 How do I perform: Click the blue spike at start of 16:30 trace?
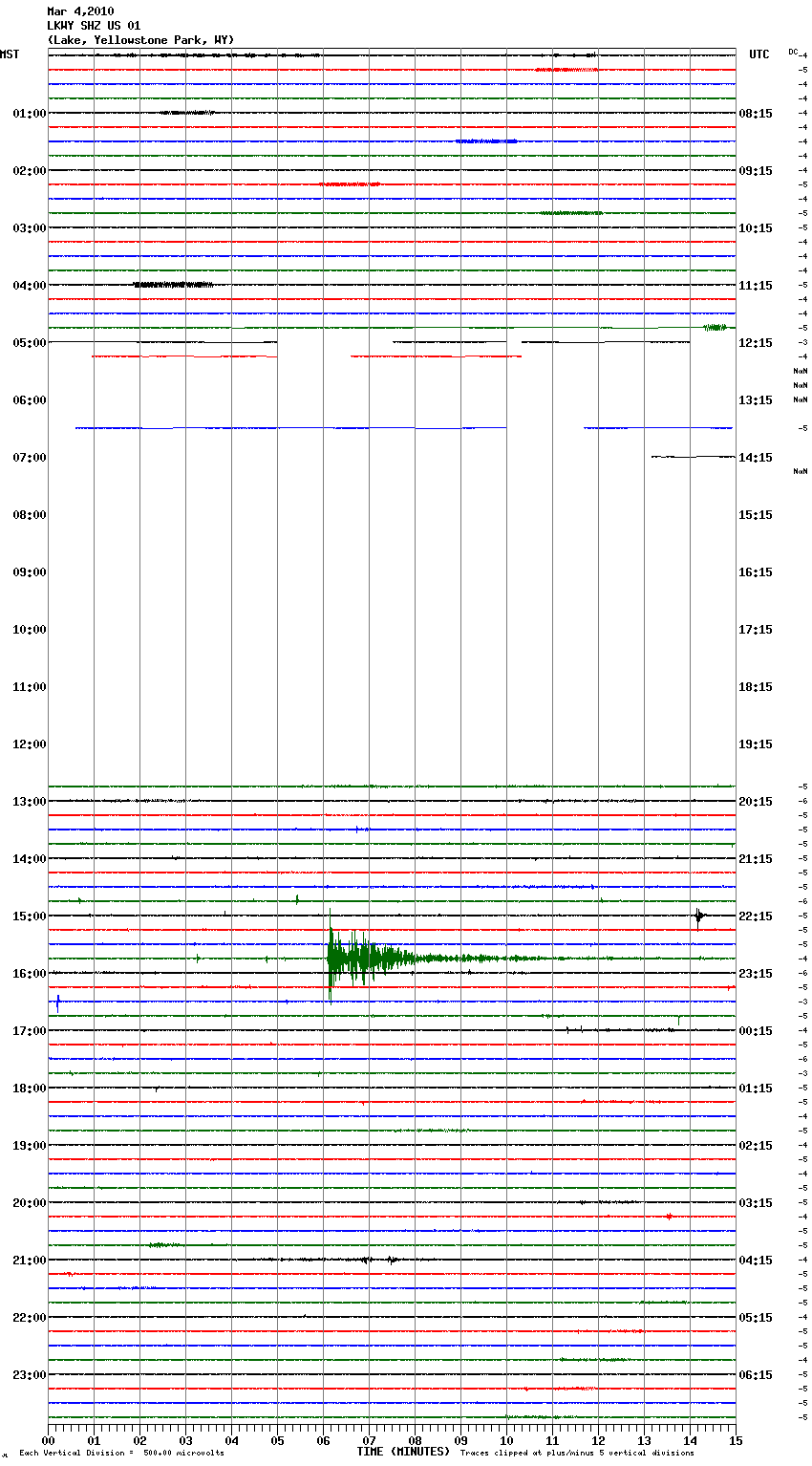pos(58,1002)
